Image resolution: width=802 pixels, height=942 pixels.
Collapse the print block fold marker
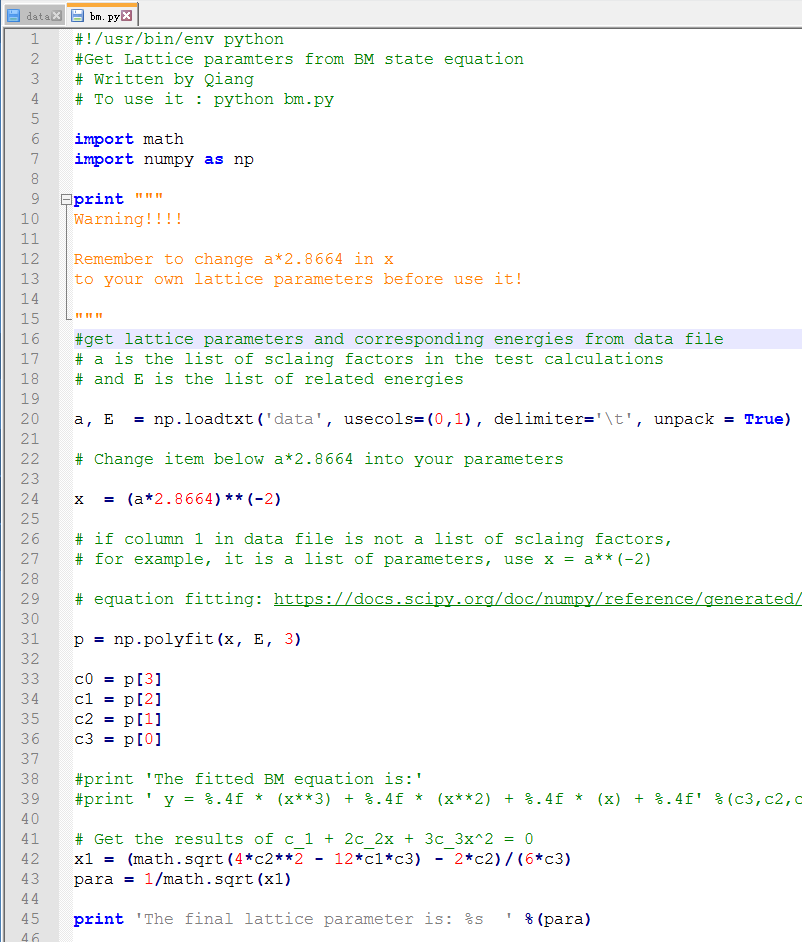(x=66, y=199)
